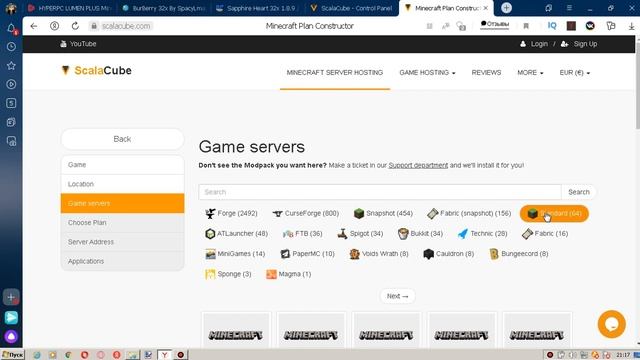Select the Standard (64) category

tap(554, 213)
